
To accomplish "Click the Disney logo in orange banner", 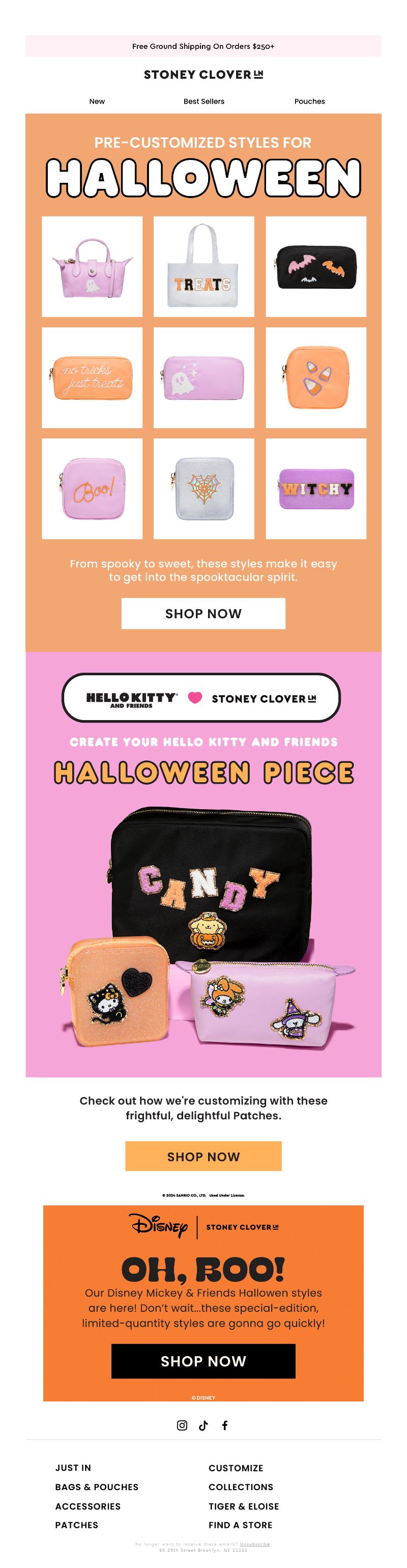I will coord(158,1226).
